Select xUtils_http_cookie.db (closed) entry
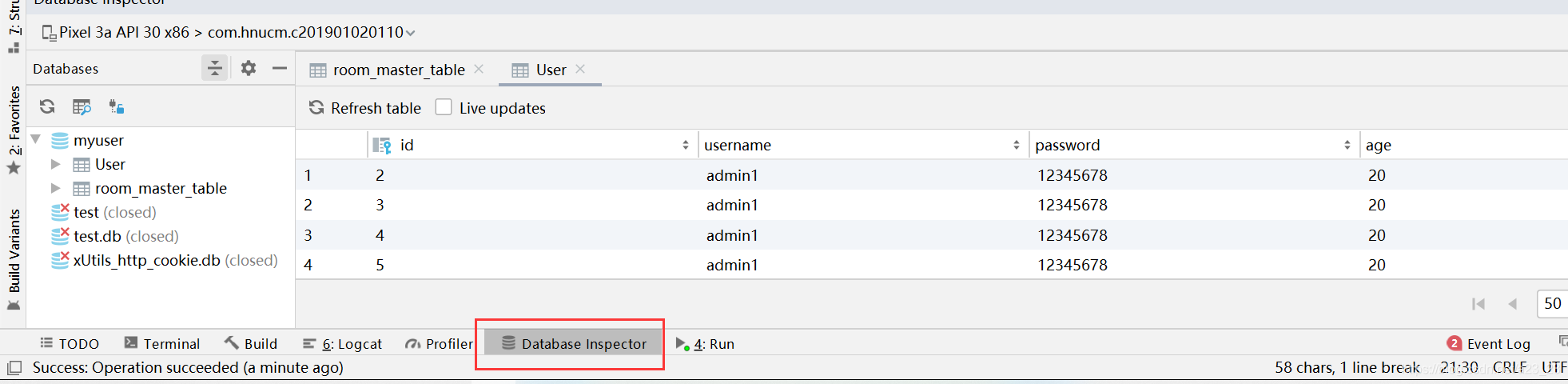Screen dimensions: 1568x384 pyautogui.click(x=176, y=260)
